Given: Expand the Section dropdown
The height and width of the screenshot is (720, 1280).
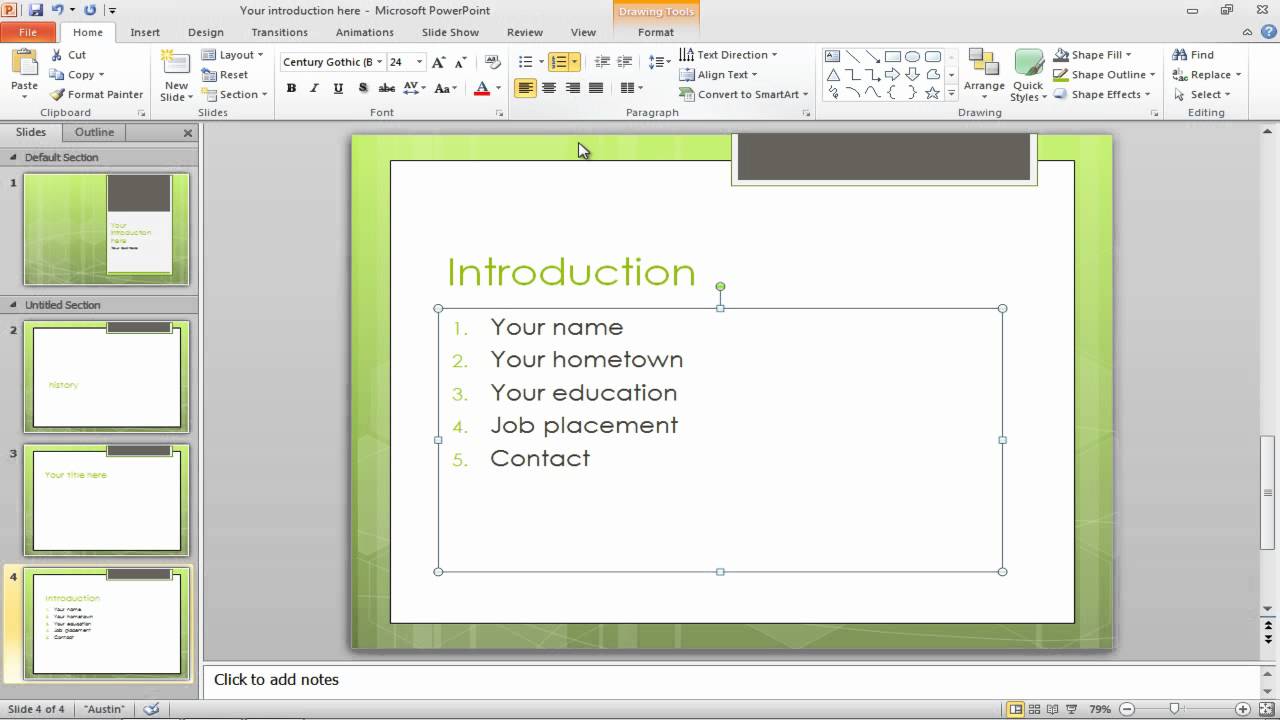Looking at the screenshot, I should (x=235, y=95).
